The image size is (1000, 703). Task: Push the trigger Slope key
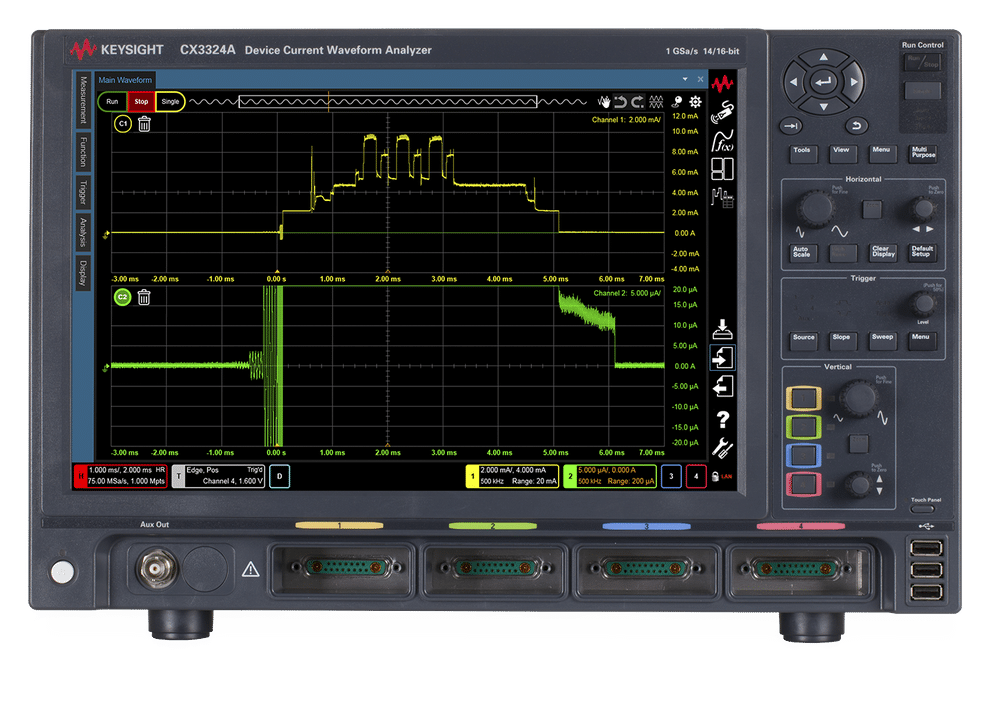(841, 339)
